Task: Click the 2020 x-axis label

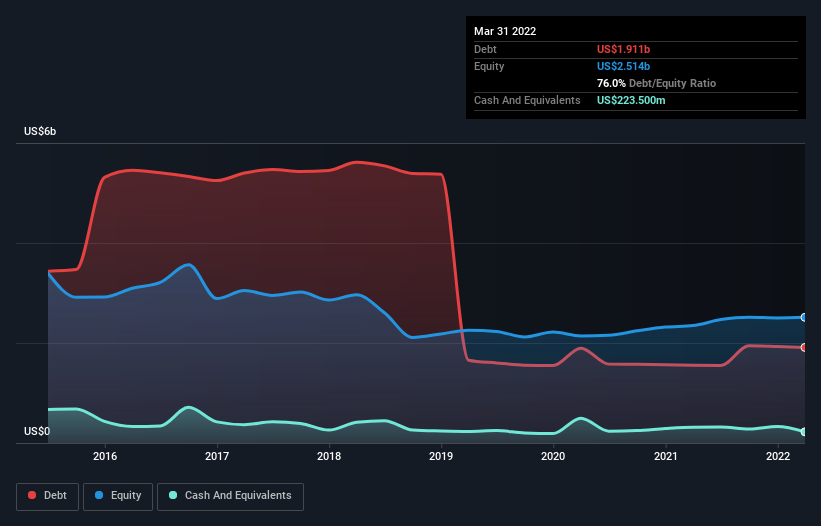Action: [x=553, y=456]
